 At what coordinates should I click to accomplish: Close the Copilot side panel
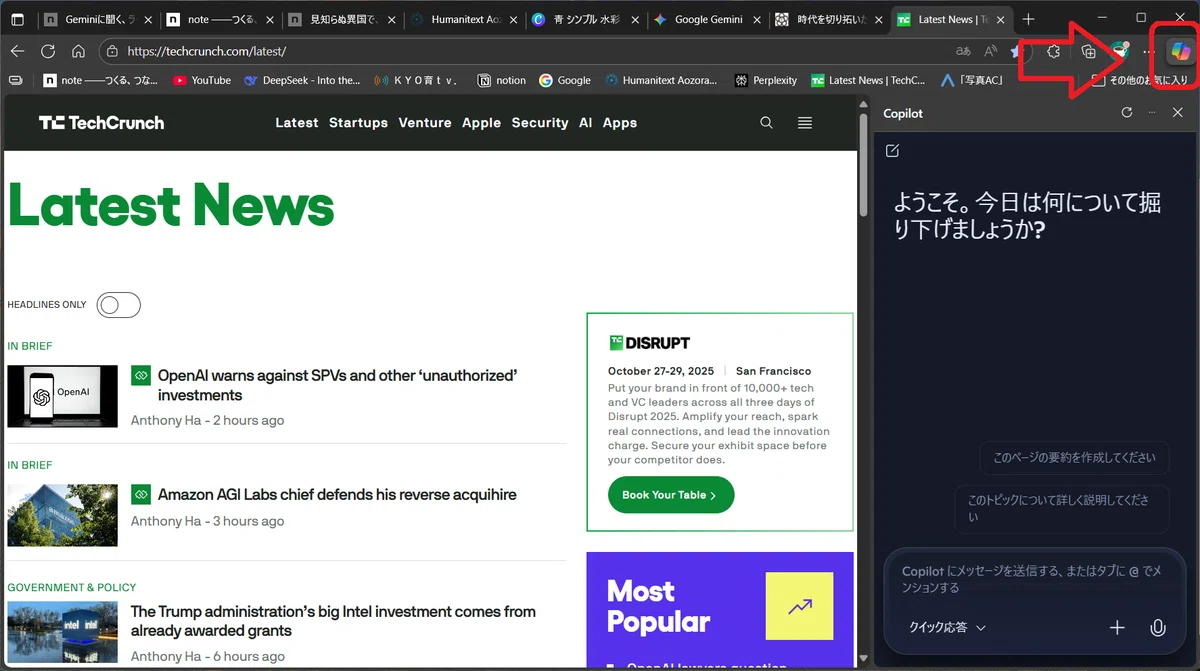1177,113
